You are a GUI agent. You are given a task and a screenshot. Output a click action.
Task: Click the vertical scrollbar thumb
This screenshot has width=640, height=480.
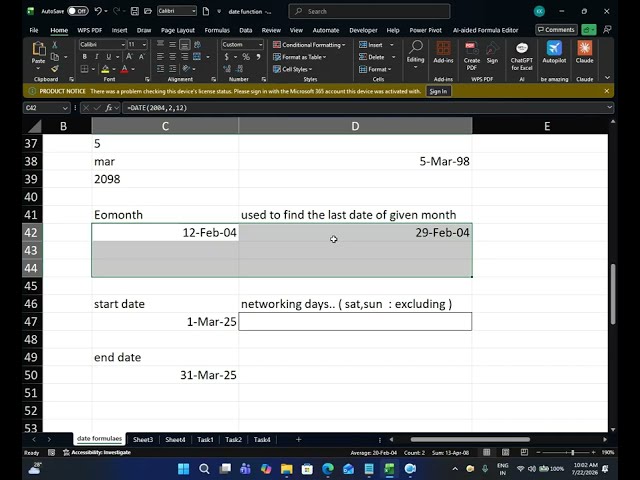tap(613, 294)
